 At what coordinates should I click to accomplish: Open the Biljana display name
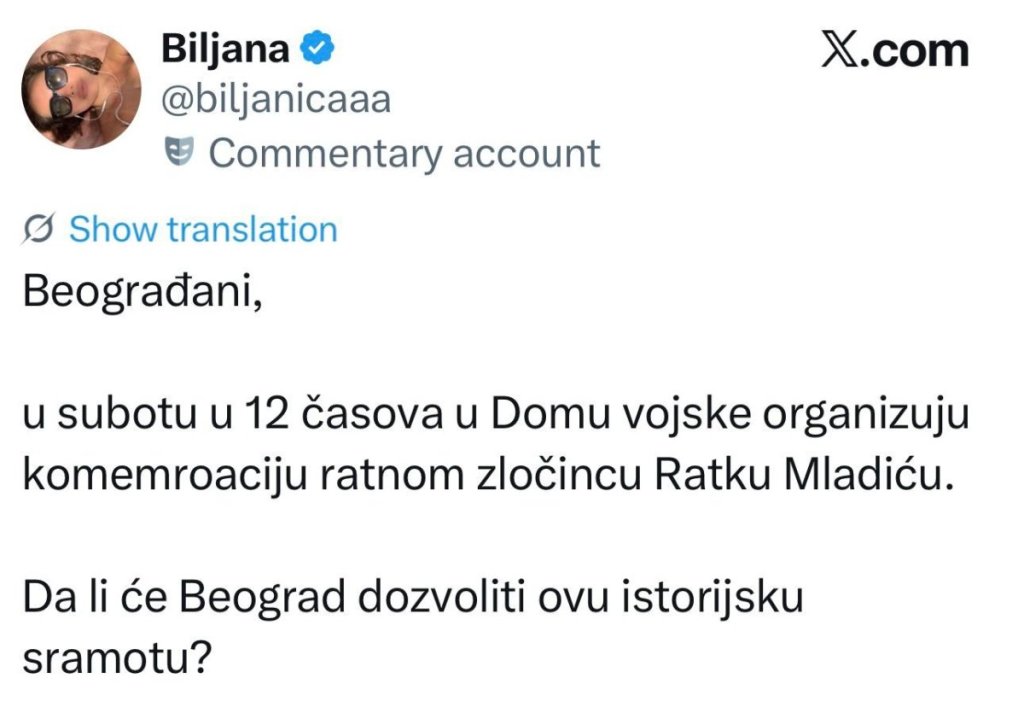(225, 48)
